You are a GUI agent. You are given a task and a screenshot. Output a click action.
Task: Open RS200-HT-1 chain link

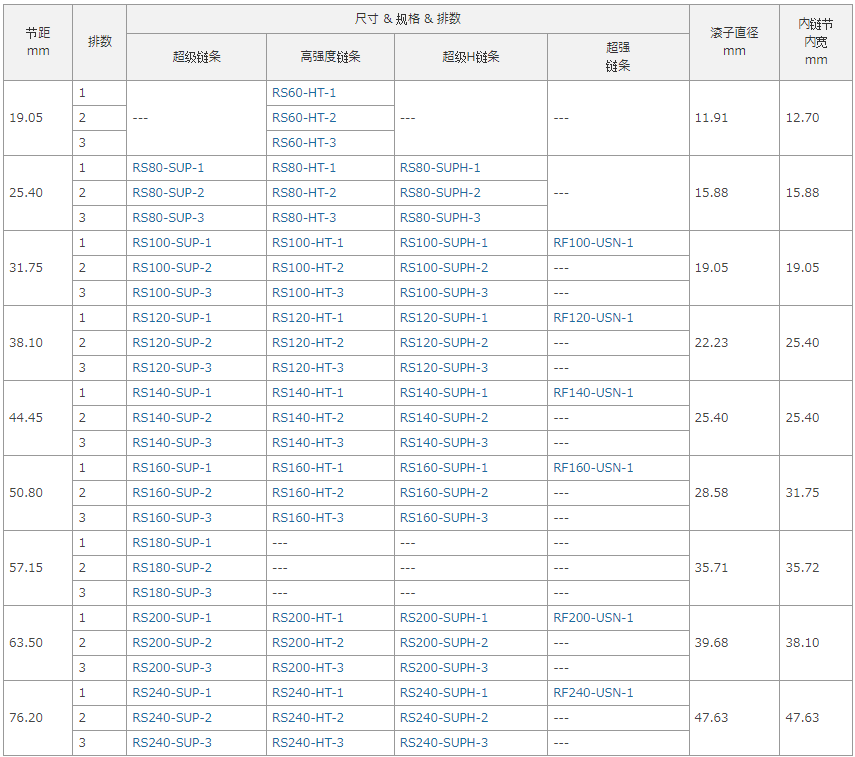(307, 618)
